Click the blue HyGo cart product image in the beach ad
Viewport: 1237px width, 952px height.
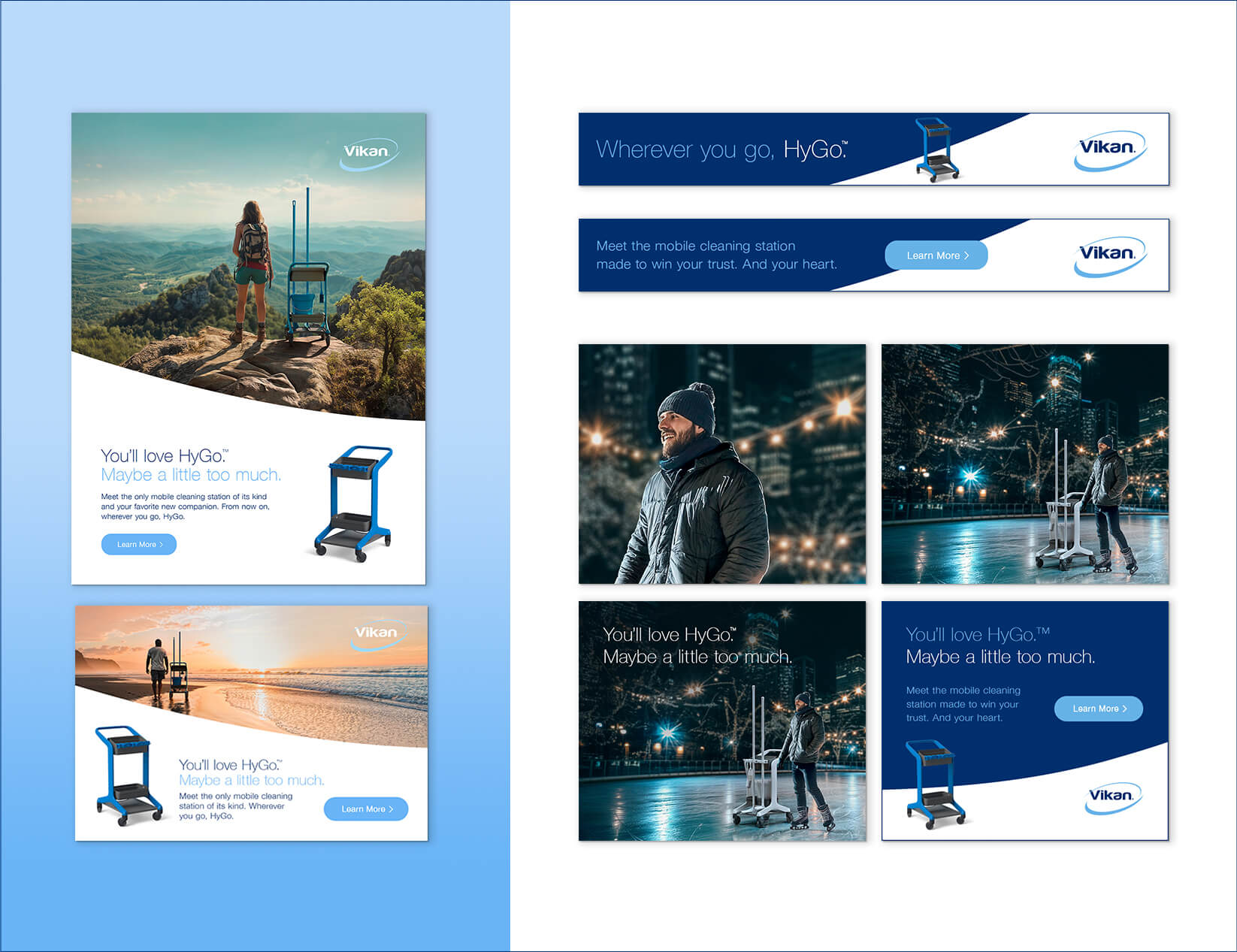pyautogui.click(x=129, y=775)
